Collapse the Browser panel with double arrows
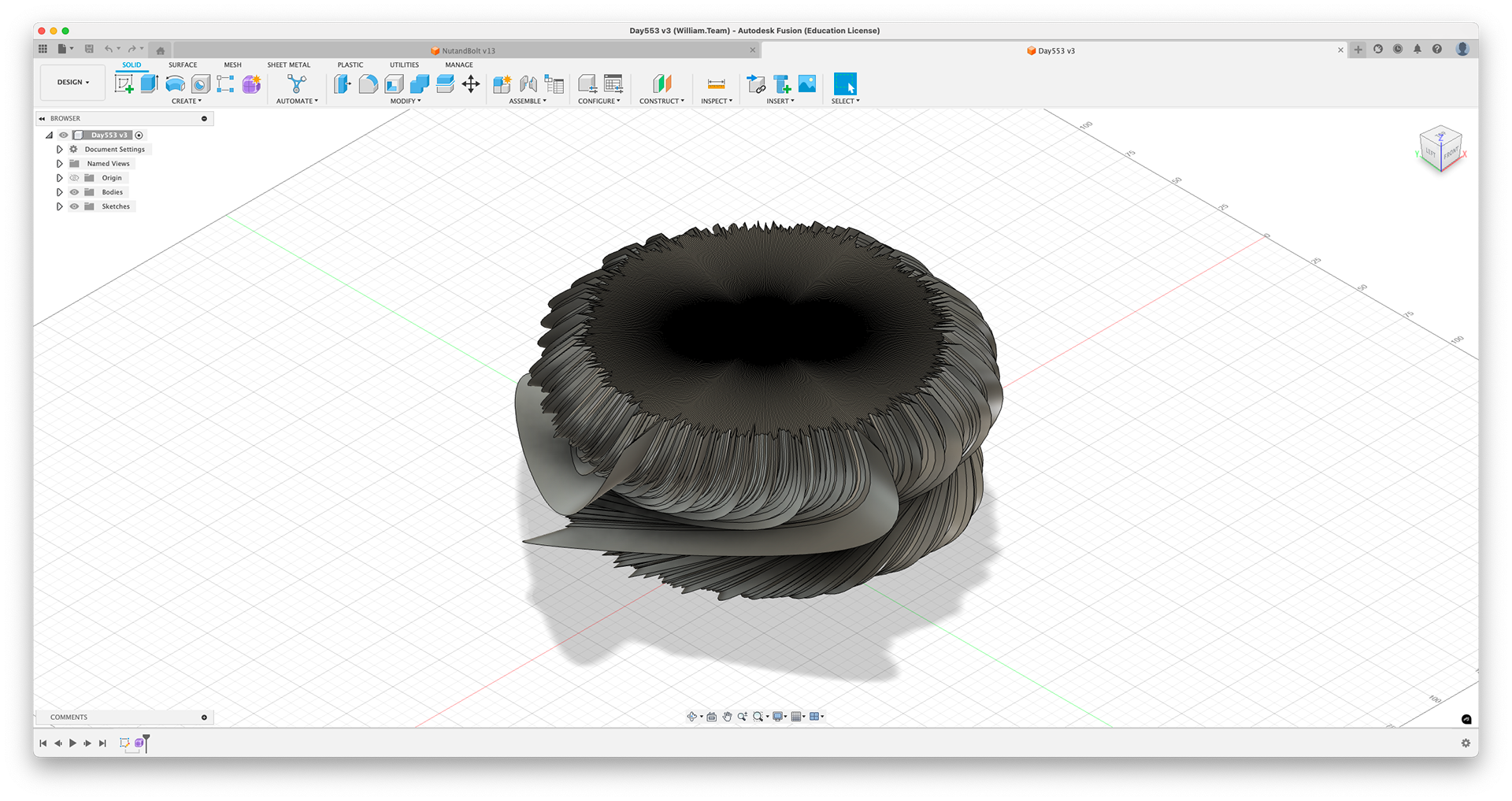This screenshot has height=801, width=1512. 42,119
